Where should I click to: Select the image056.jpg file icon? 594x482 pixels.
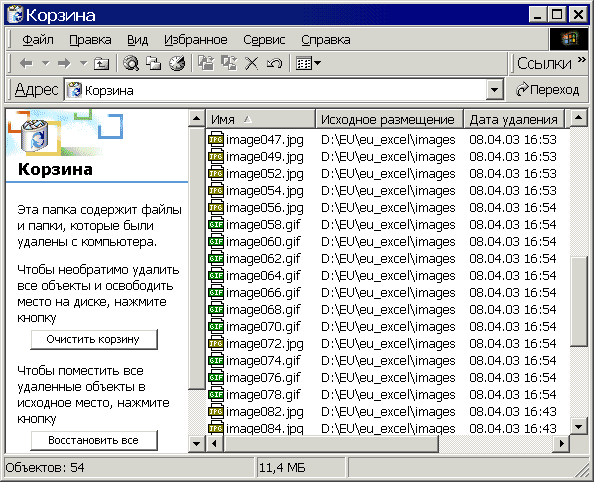[x=216, y=208]
